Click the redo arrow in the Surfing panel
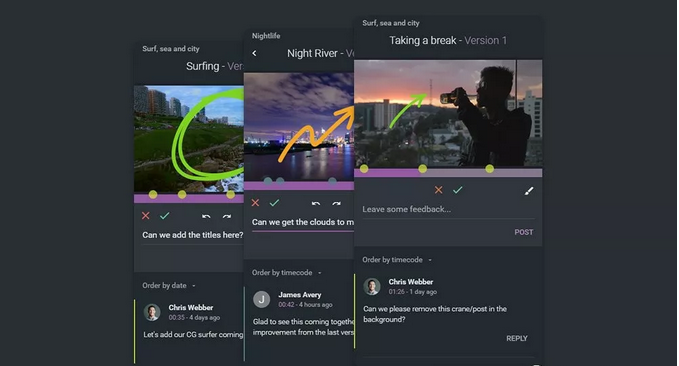The width and height of the screenshot is (679, 366). click(226, 216)
